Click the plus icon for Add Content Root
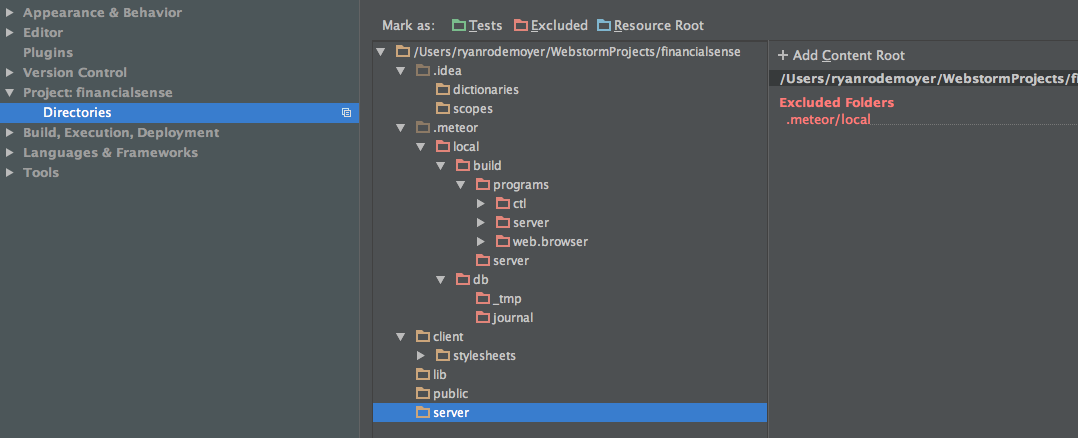 pos(783,56)
